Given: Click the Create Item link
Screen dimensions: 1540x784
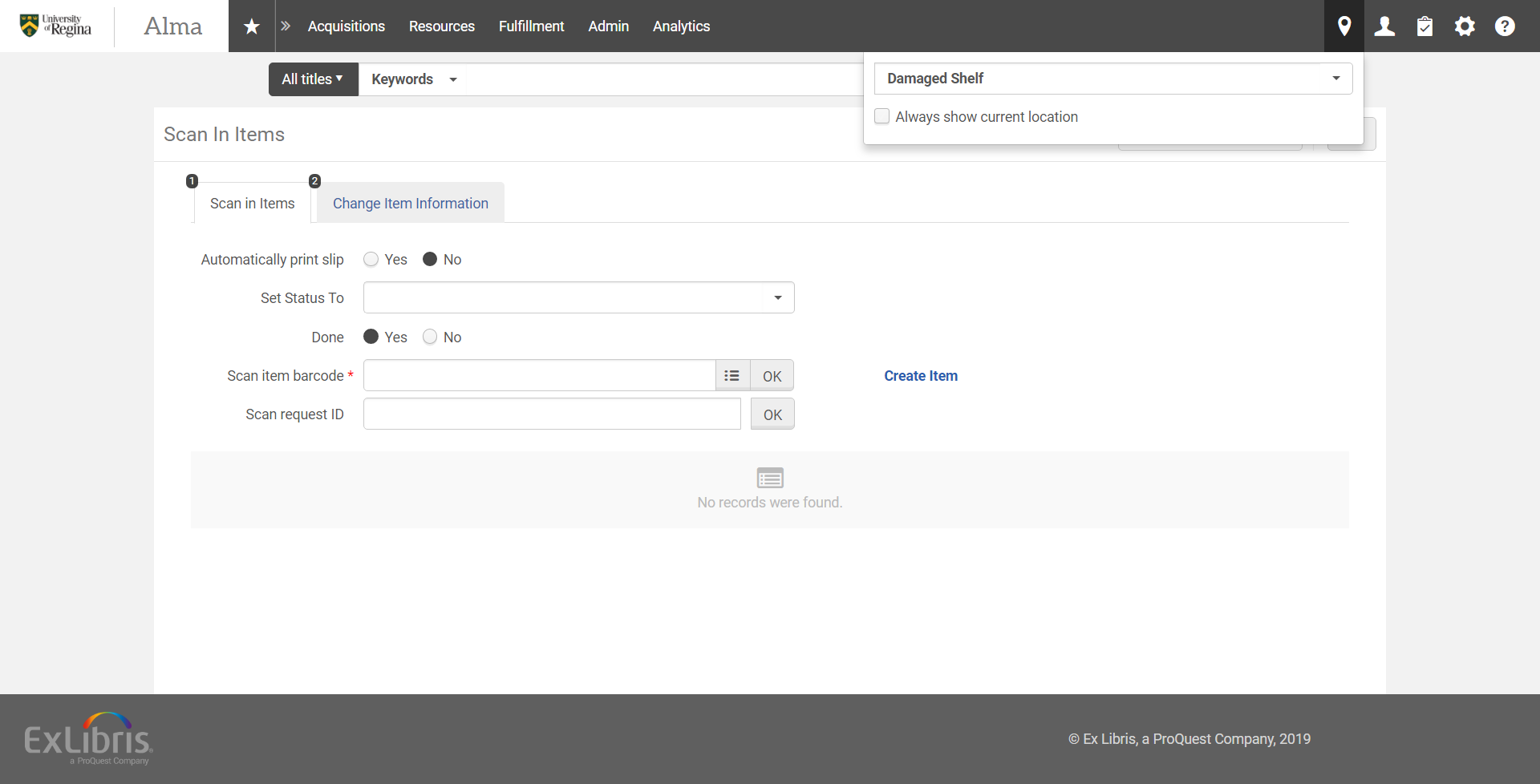Looking at the screenshot, I should click(x=921, y=376).
